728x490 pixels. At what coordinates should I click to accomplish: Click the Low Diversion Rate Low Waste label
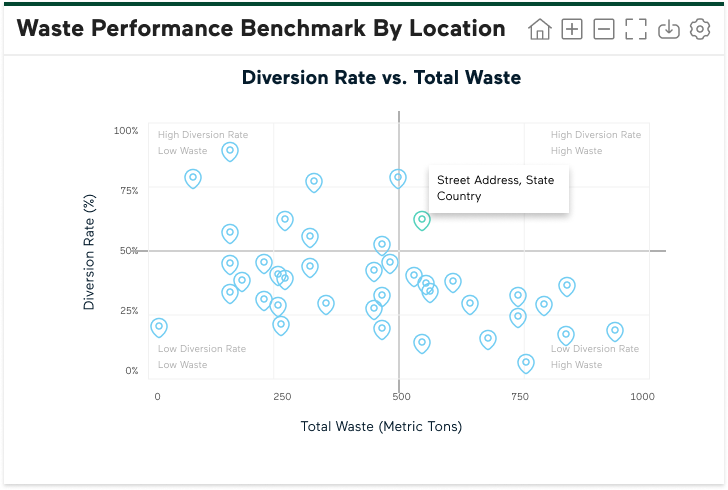(x=202, y=357)
